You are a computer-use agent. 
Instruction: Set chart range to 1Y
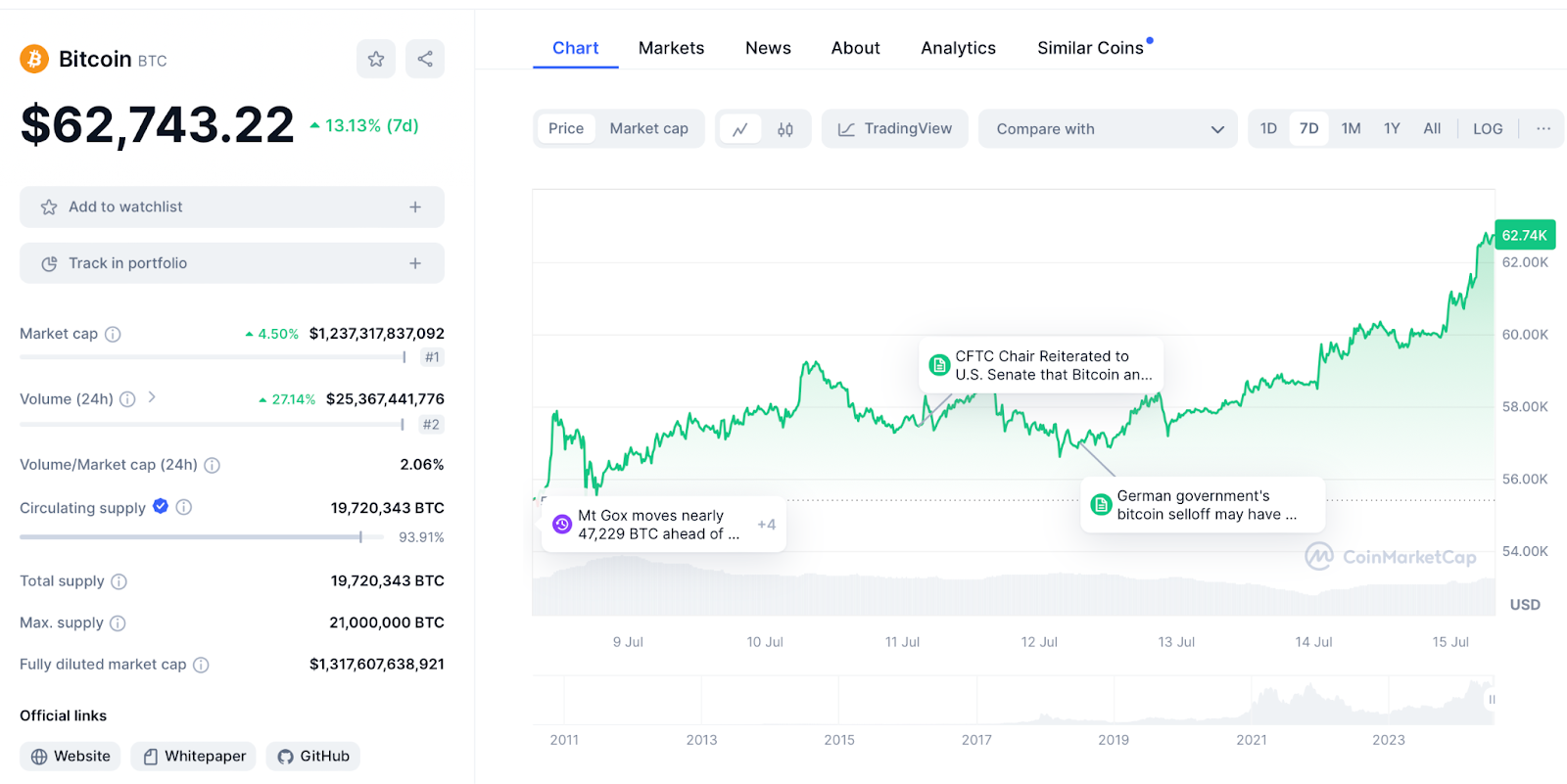click(x=1392, y=128)
